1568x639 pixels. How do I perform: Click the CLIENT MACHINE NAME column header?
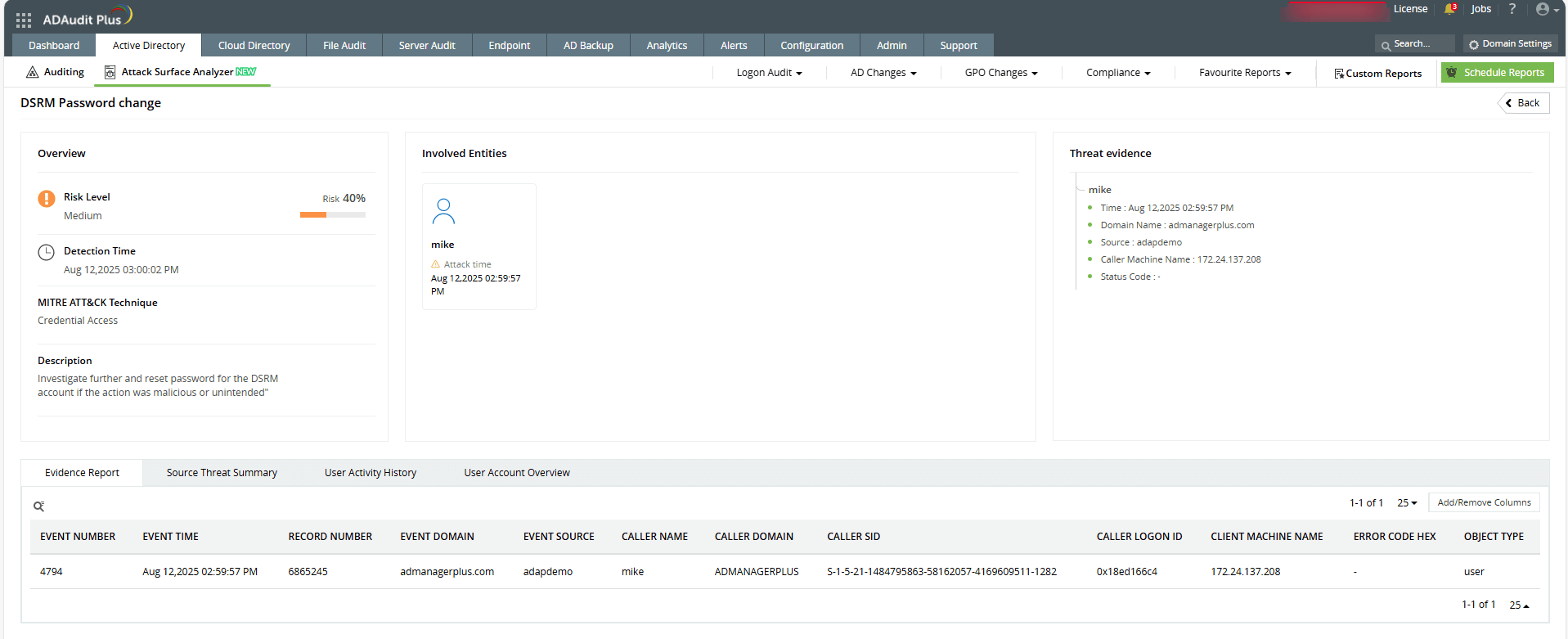point(1267,537)
